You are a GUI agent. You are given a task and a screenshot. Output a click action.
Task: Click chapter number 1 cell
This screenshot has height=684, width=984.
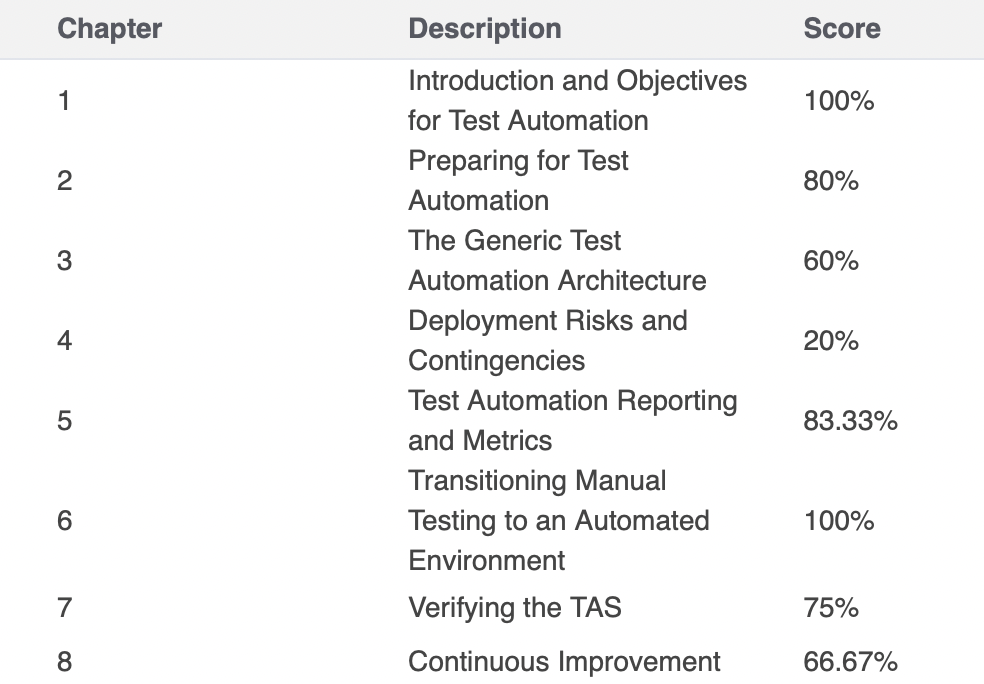[x=64, y=101]
